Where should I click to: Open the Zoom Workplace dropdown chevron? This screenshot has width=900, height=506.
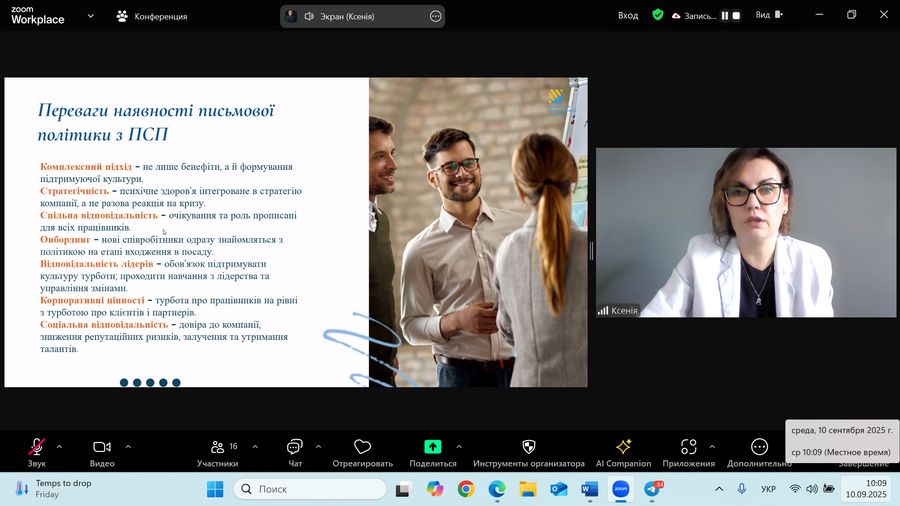click(91, 16)
